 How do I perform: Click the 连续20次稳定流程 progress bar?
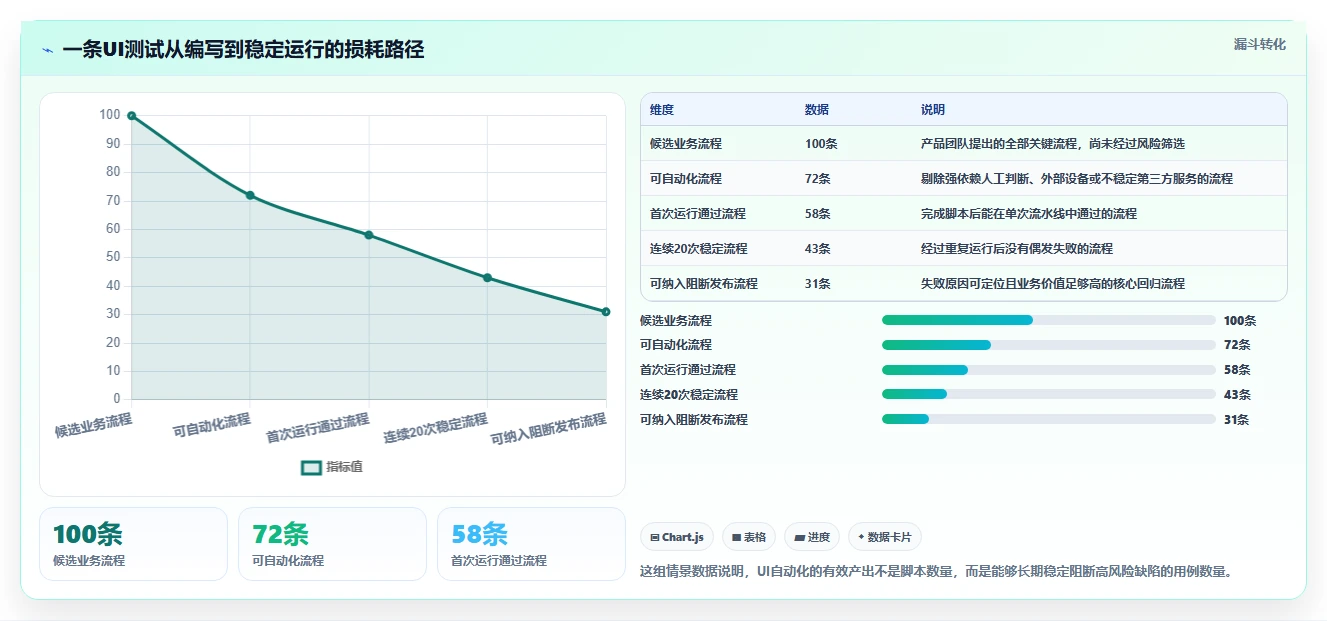[1049, 395]
